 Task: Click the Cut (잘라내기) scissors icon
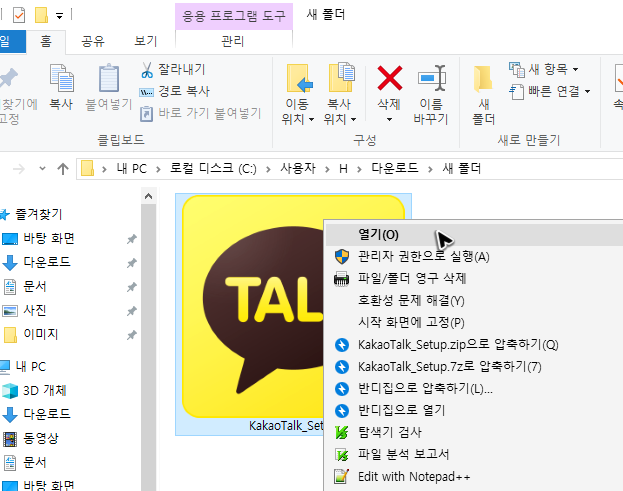[147, 70]
